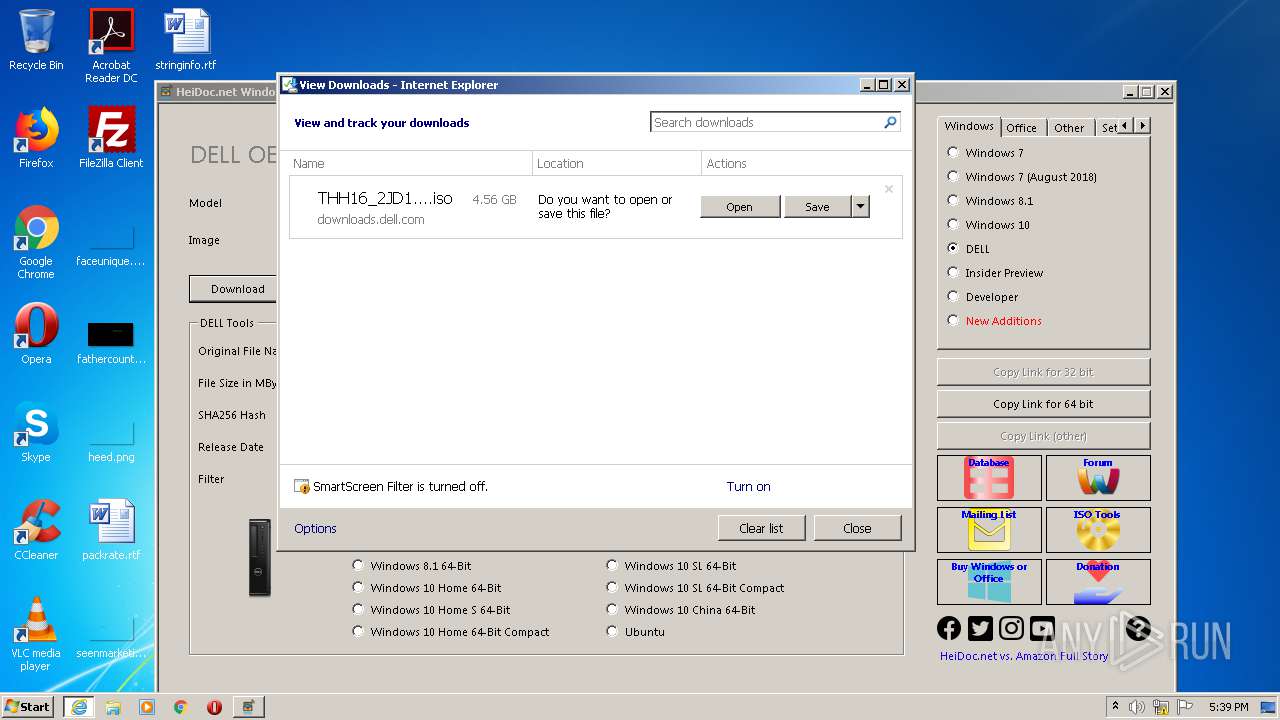Choose Windows 10 Home 64-Bit filter

click(358, 588)
